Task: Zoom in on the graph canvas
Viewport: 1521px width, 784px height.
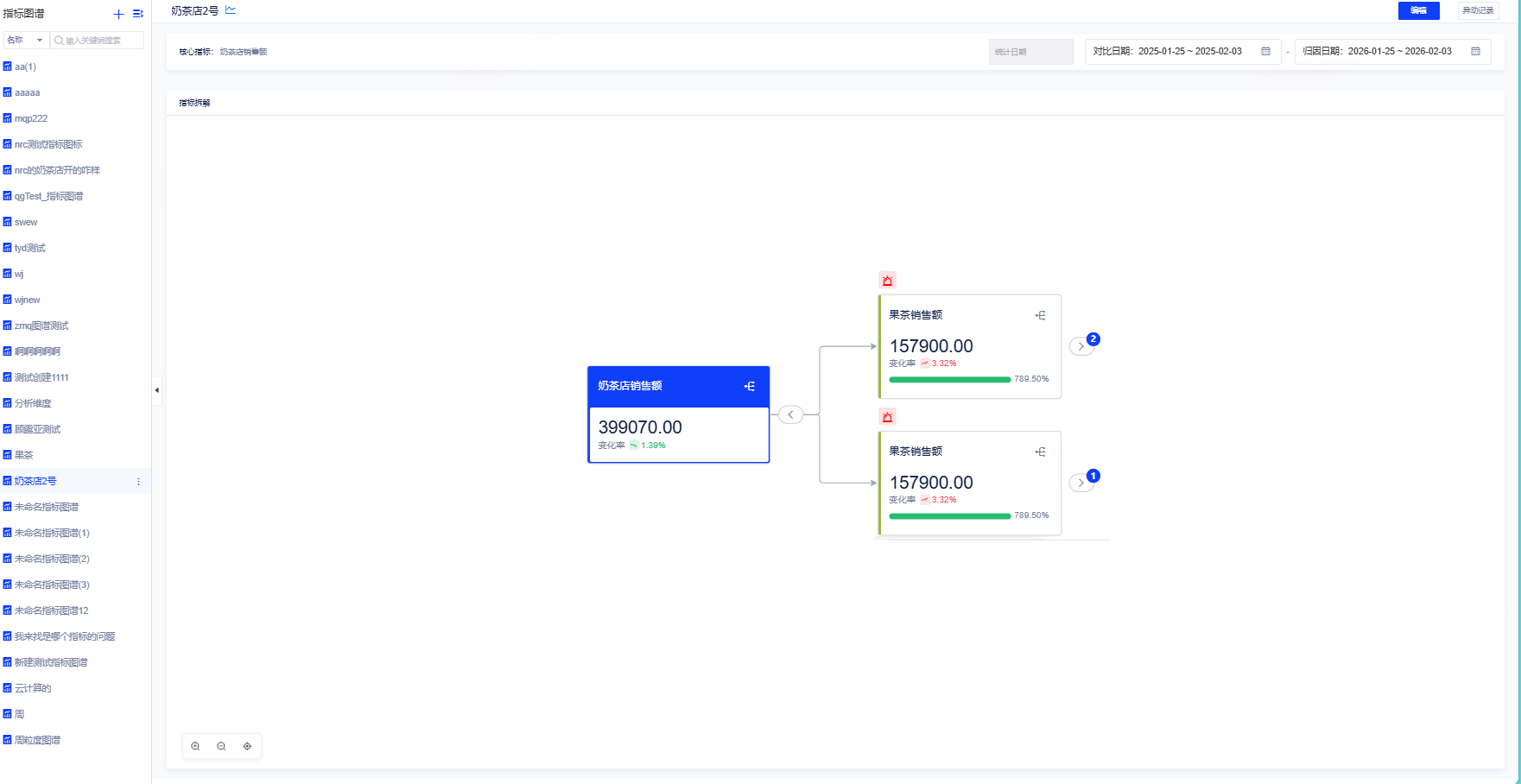Action: [x=196, y=746]
